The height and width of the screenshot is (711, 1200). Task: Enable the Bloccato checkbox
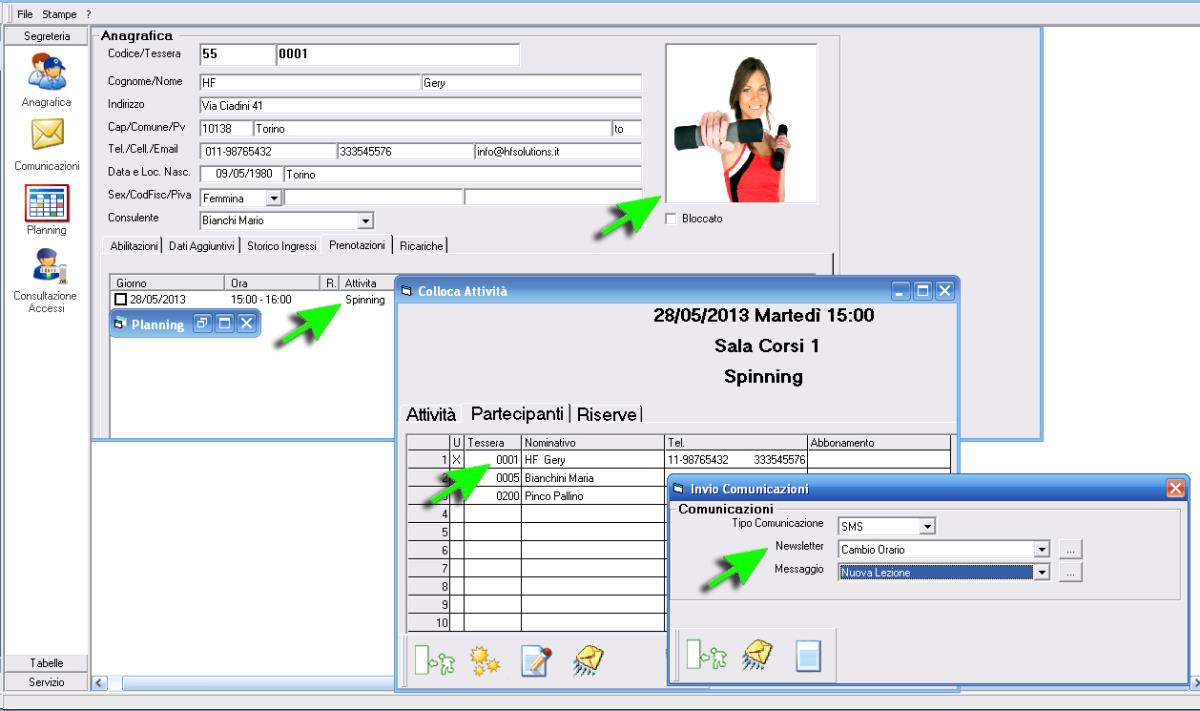pos(670,218)
